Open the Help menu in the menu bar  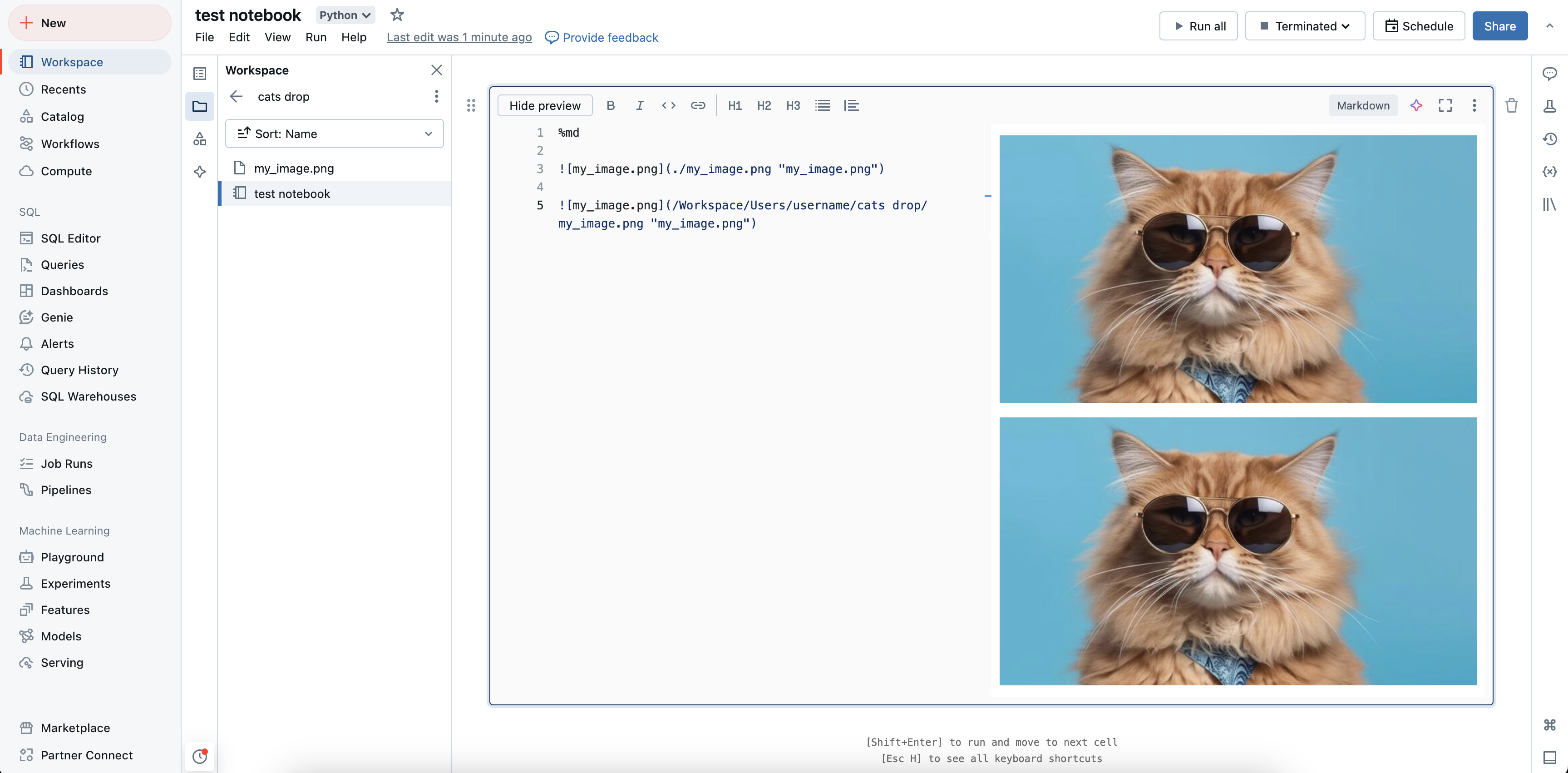point(354,37)
